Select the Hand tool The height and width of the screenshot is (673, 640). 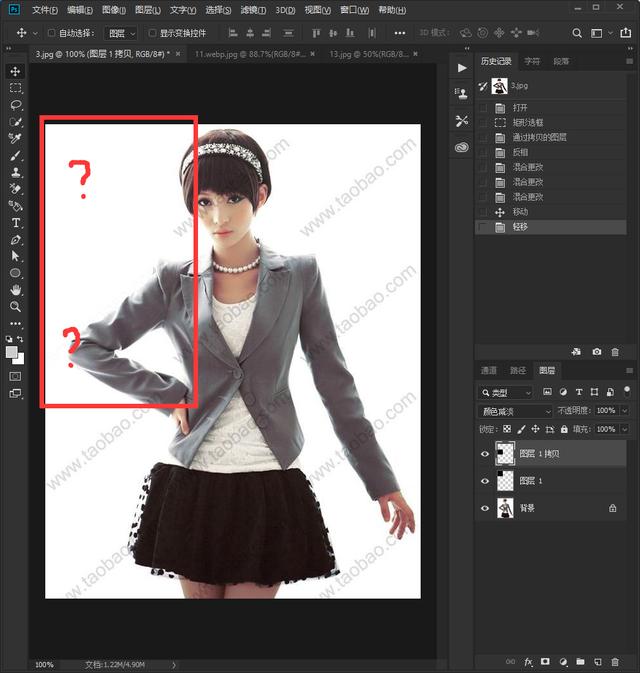click(16, 290)
